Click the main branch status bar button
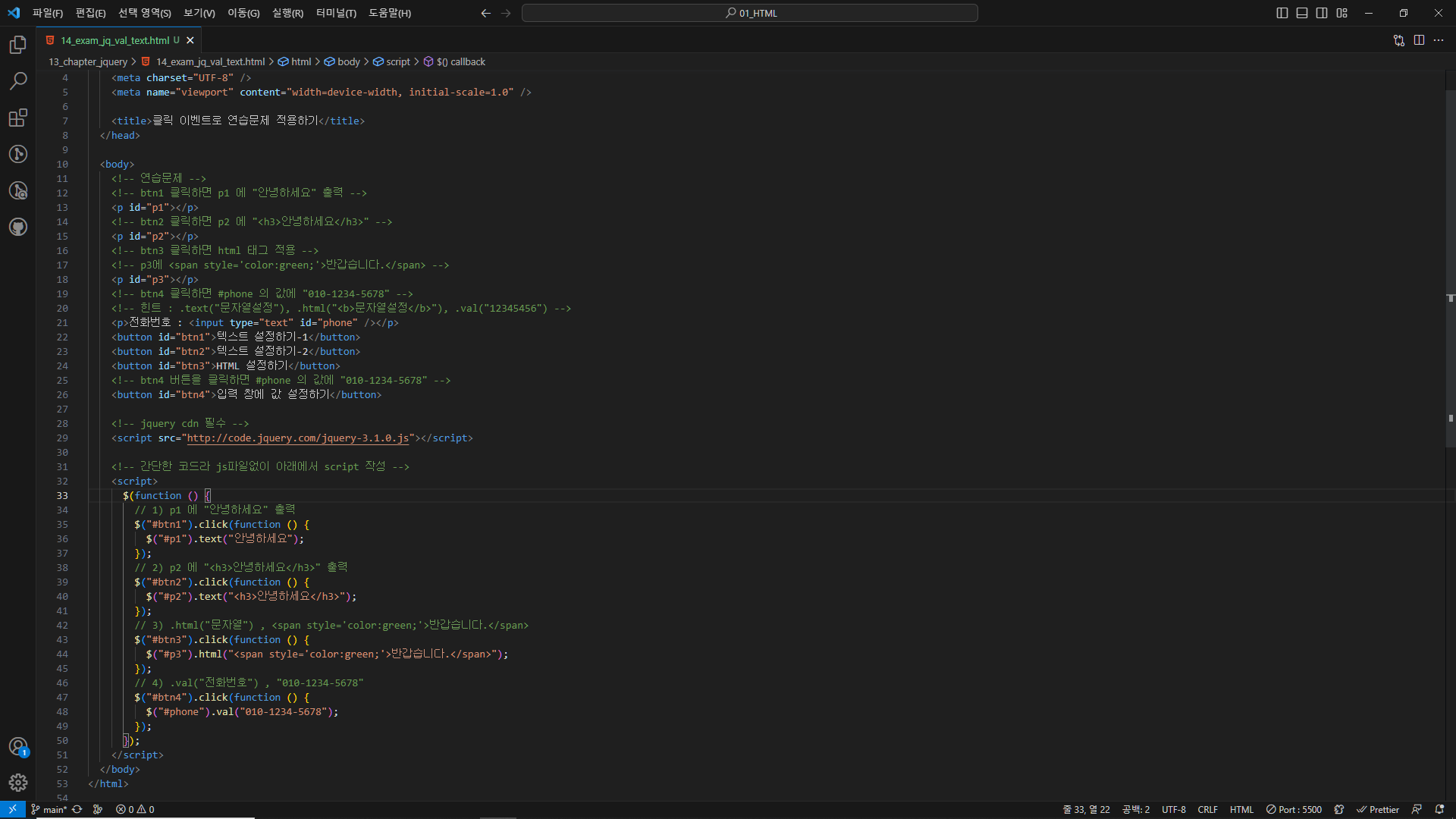The height and width of the screenshot is (819, 1456). pos(50,810)
